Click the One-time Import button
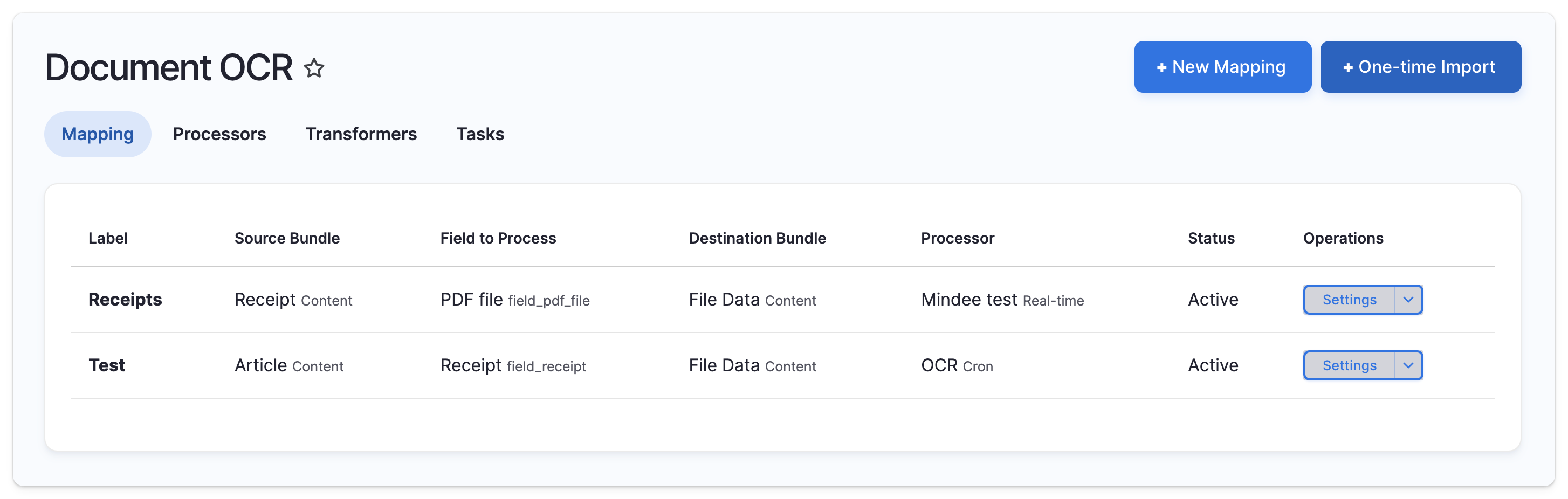Image resolution: width=1568 pixels, height=499 pixels. coord(1420,67)
